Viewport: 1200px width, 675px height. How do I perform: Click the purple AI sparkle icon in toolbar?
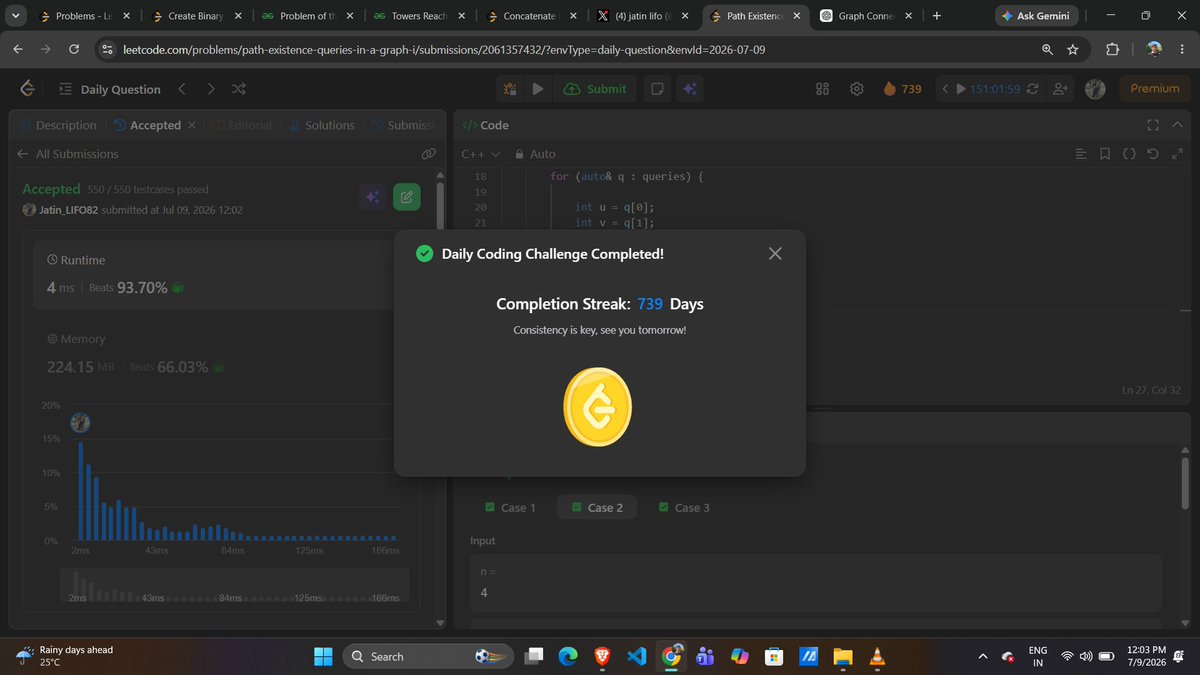click(689, 89)
